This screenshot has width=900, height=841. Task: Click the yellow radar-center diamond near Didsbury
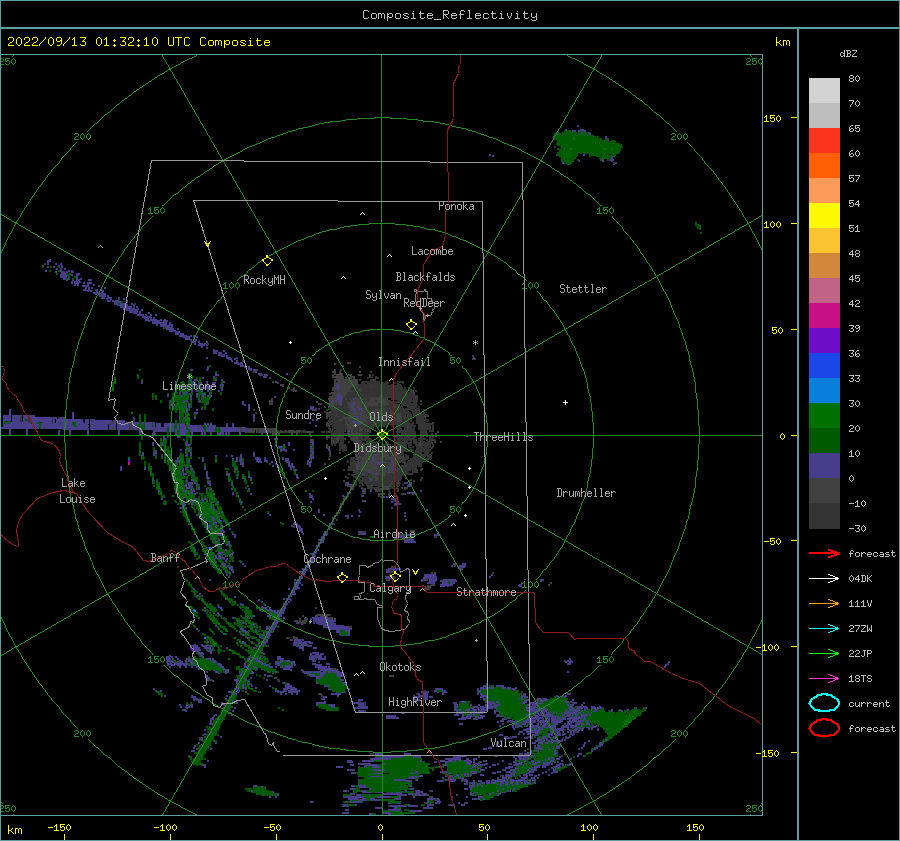click(382, 435)
